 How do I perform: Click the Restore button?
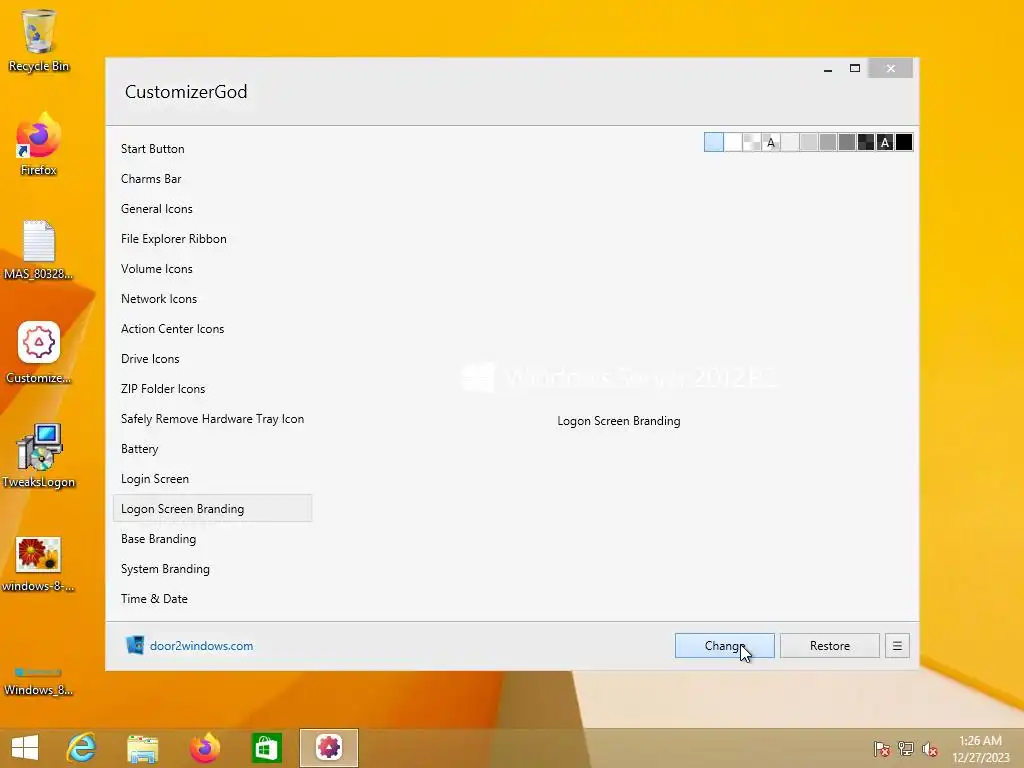(829, 646)
